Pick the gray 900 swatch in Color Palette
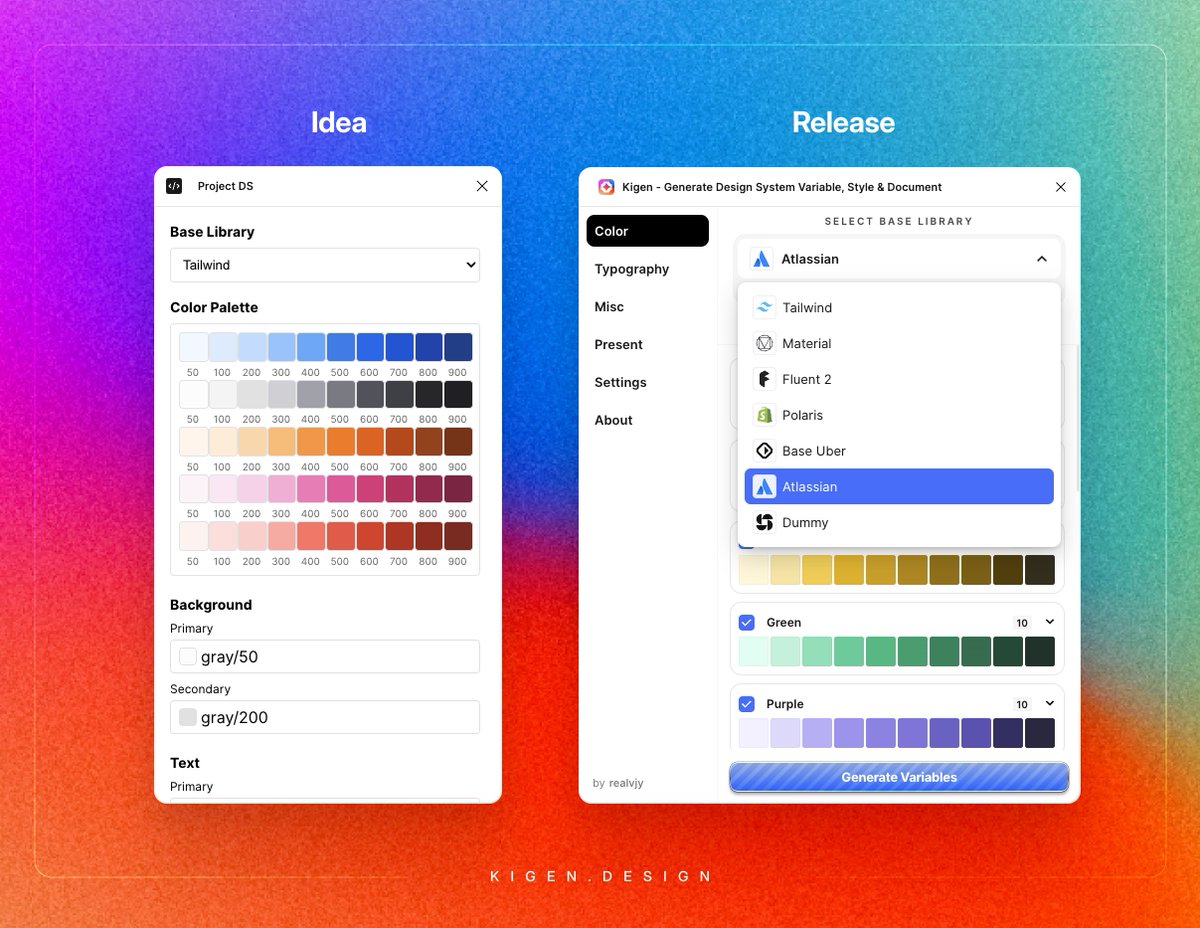The width and height of the screenshot is (1200, 928). [x=458, y=394]
